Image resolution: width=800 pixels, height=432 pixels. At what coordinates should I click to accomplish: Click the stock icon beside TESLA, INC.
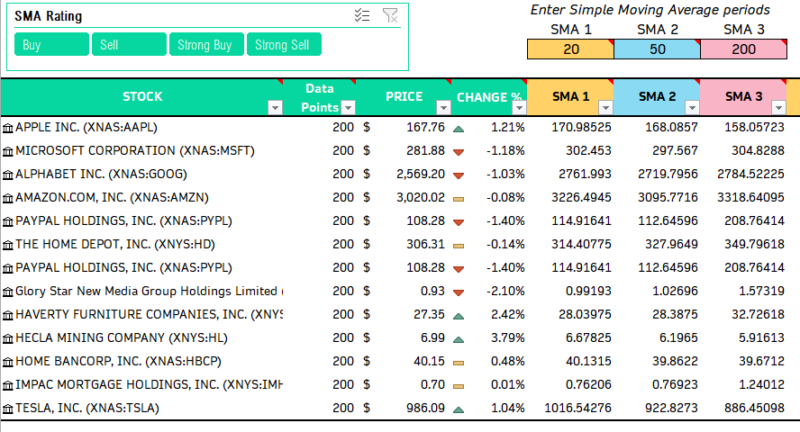coord(8,409)
